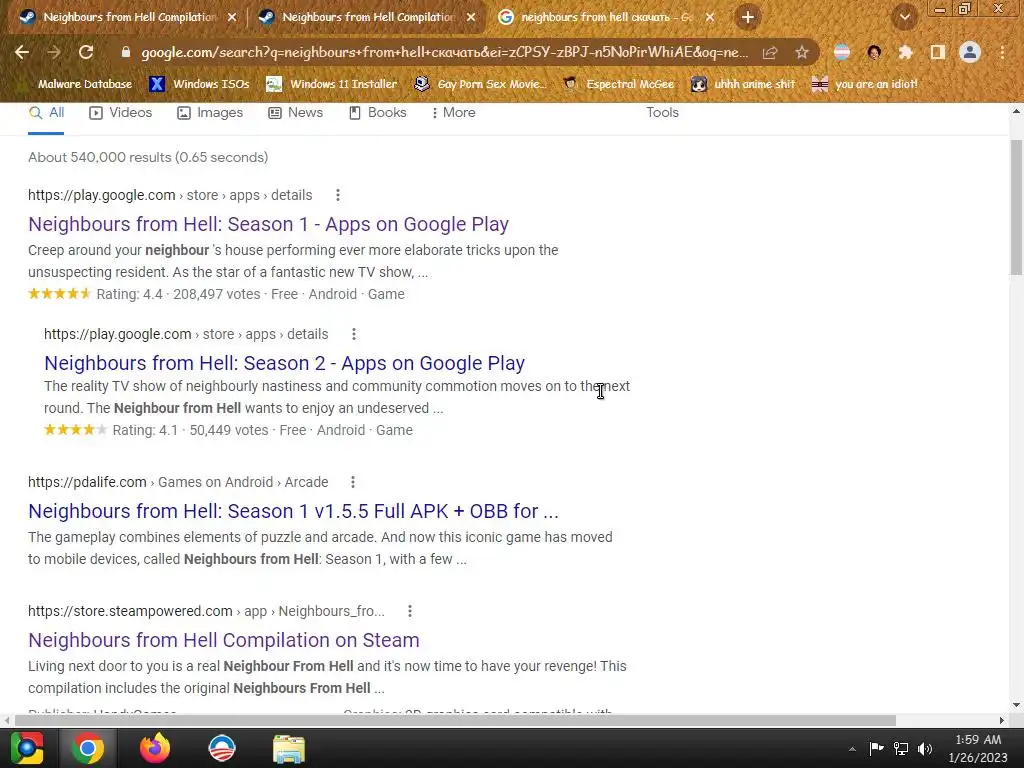Image resolution: width=1024 pixels, height=768 pixels.
Task: Open the search Tools options
Action: coord(662,112)
